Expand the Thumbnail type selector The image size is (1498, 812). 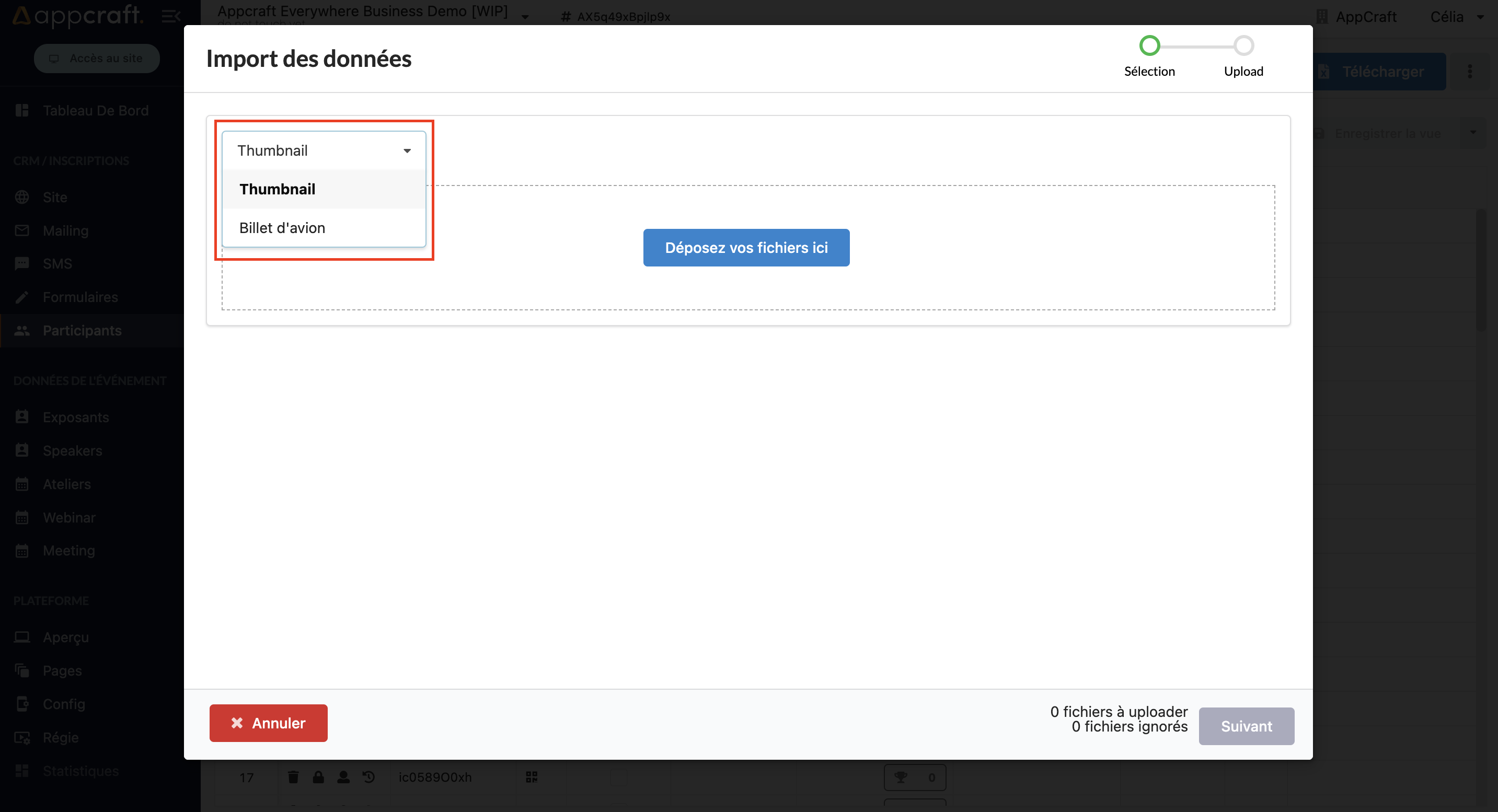click(322, 150)
